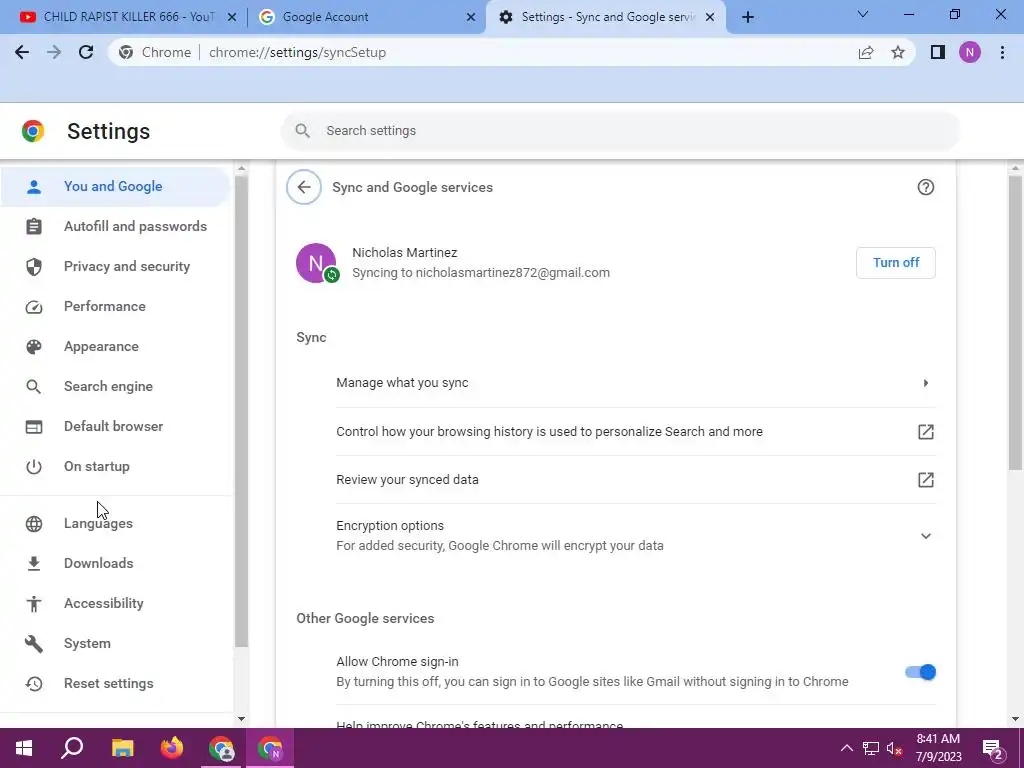1024x768 pixels.
Task: Expand Encryption options chevron
Action: pos(925,536)
